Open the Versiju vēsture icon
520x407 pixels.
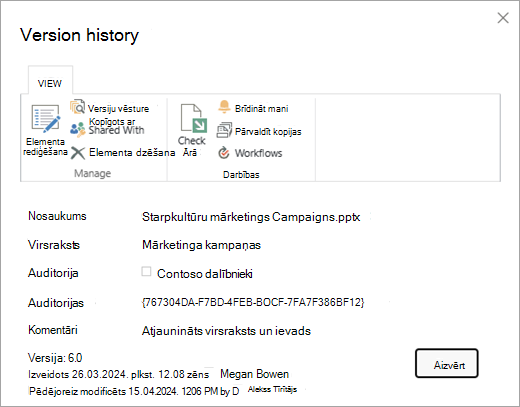77,107
